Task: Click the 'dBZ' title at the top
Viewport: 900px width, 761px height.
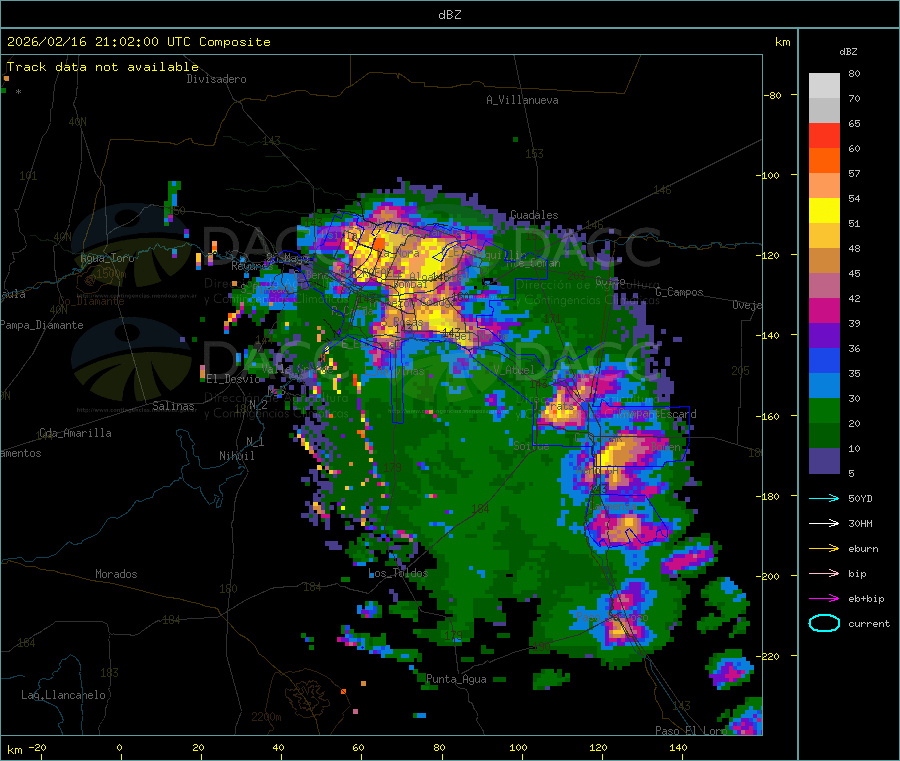Action: click(x=449, y=15)
